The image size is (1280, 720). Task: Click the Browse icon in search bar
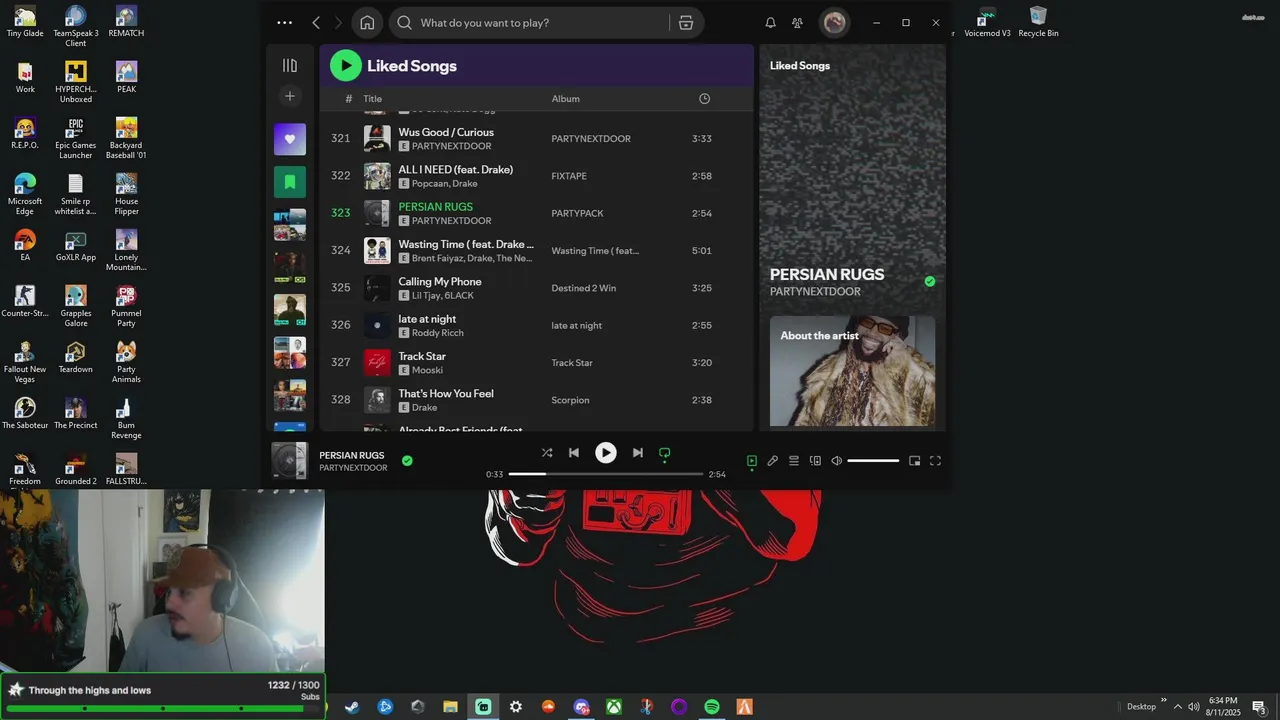[x=686, y=23]
